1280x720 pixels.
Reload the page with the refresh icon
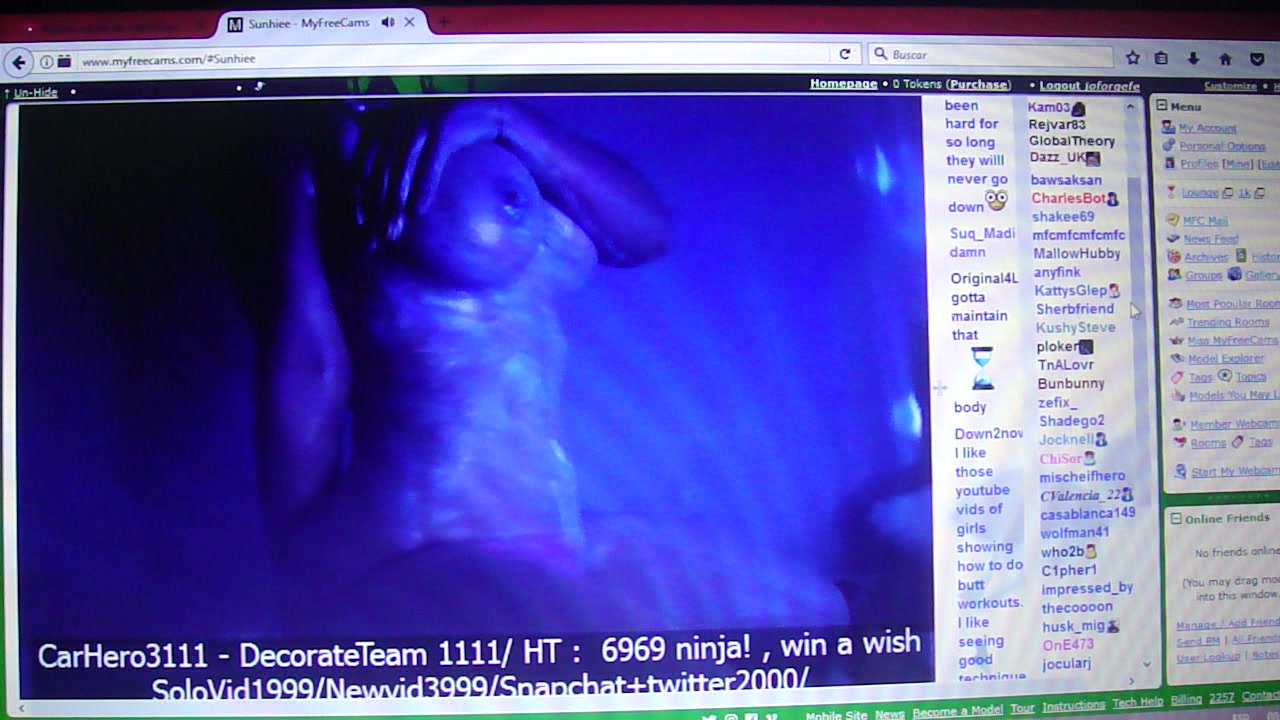click(845, 55)
